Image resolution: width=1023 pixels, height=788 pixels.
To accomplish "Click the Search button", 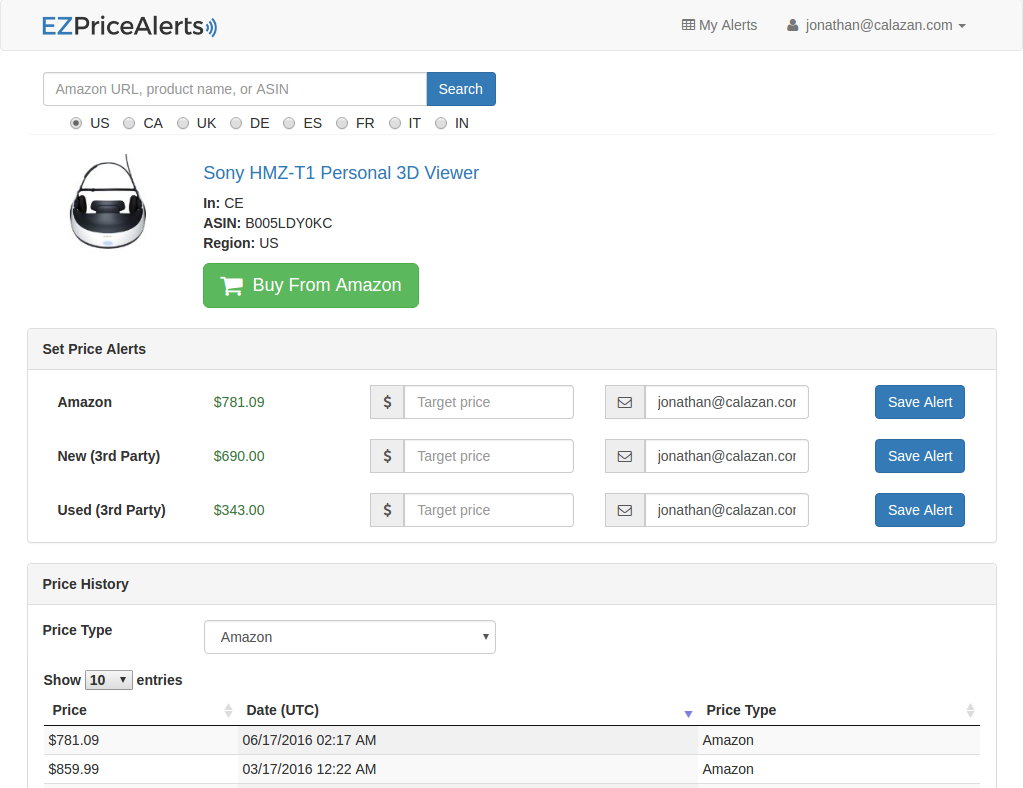I will [x=461, y=89].
